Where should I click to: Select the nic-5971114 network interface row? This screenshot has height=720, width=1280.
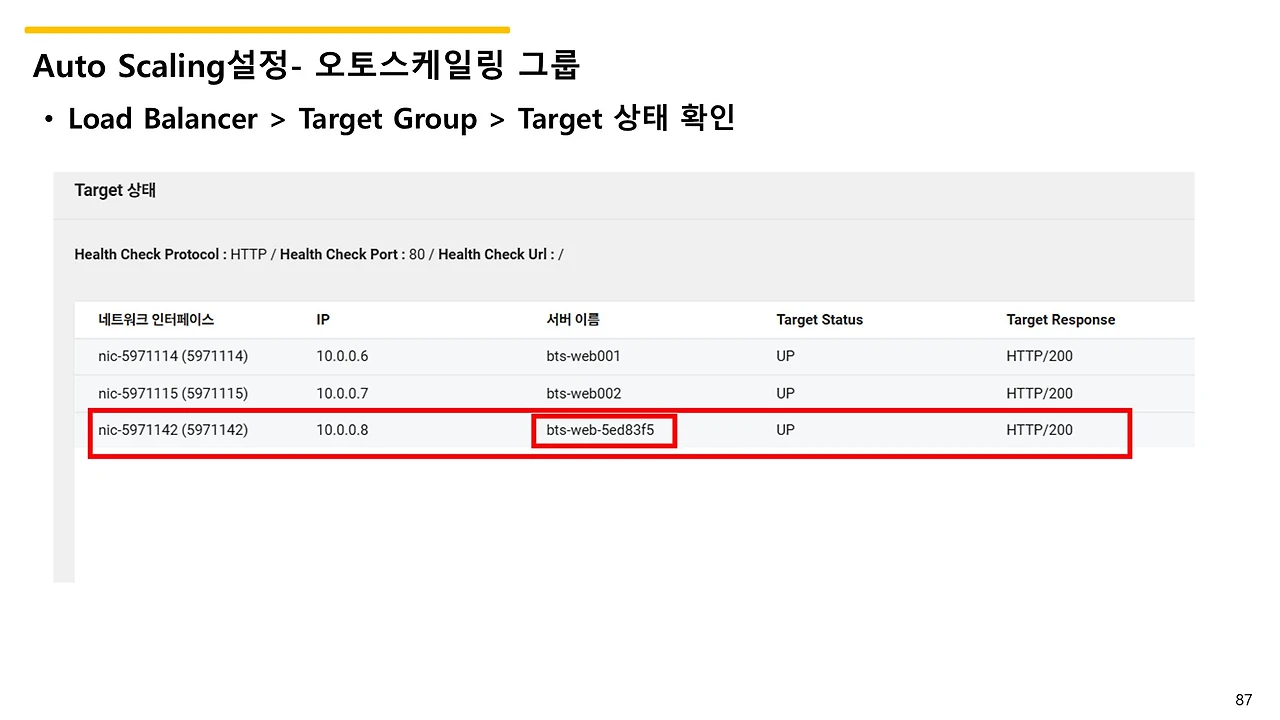tap(635, 356)
